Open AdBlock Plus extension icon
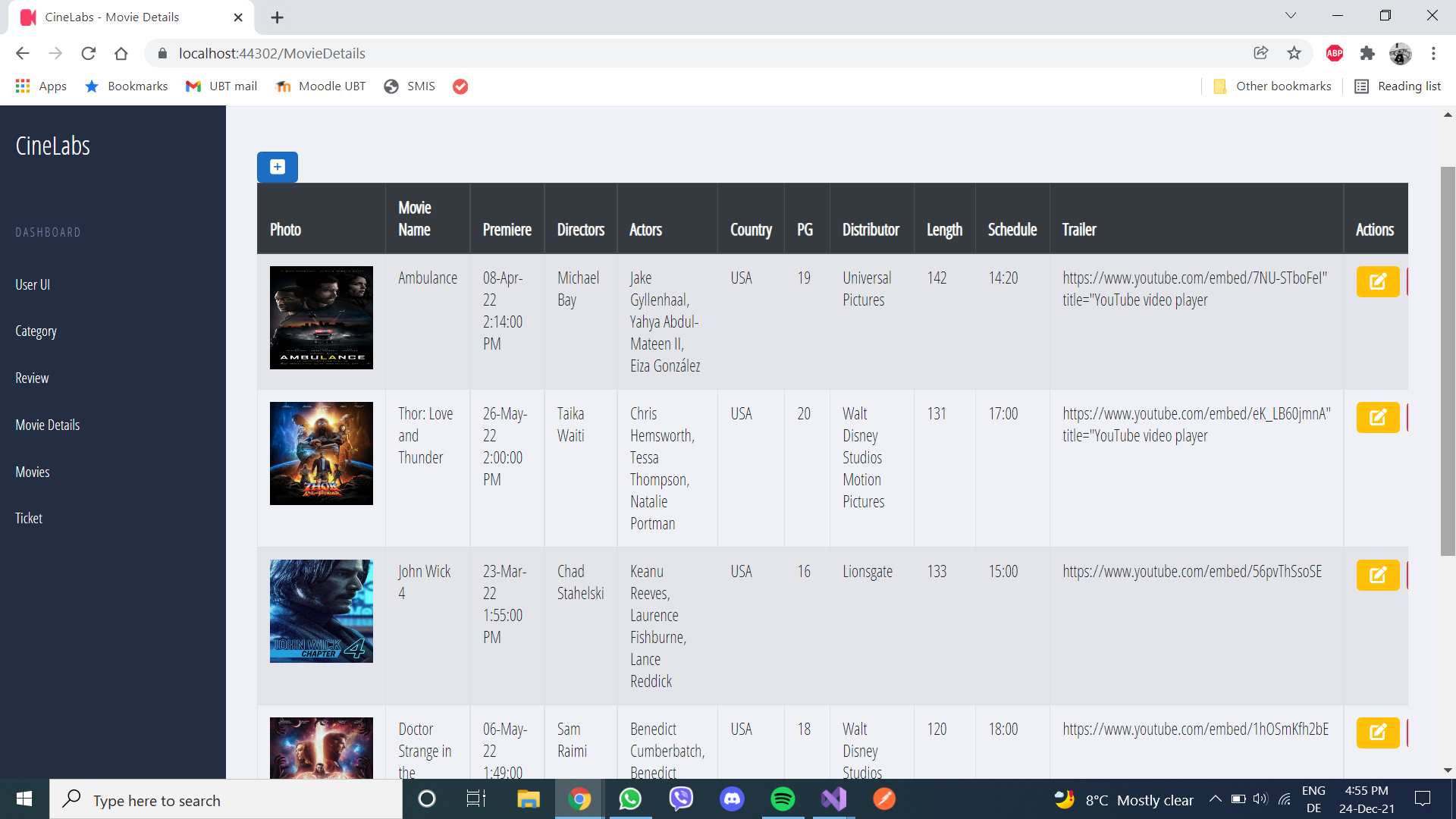Image resolution: width=1456 pixels, height=819 pixels. coord(1334,53)
